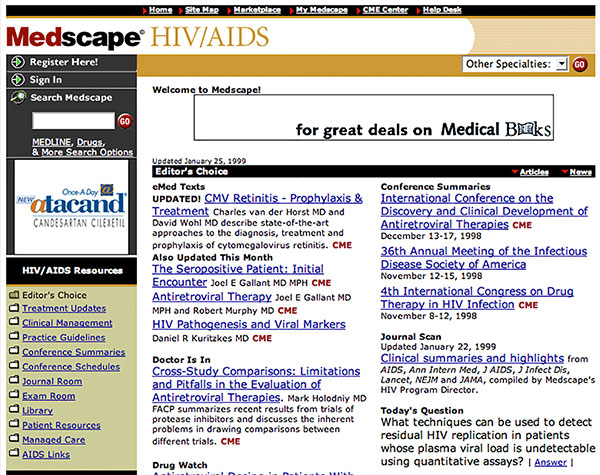The width and height of the screenshot is (600, 475).
Task: Open Patient Resources sidebar link
Action: click(x=62, y=425)
